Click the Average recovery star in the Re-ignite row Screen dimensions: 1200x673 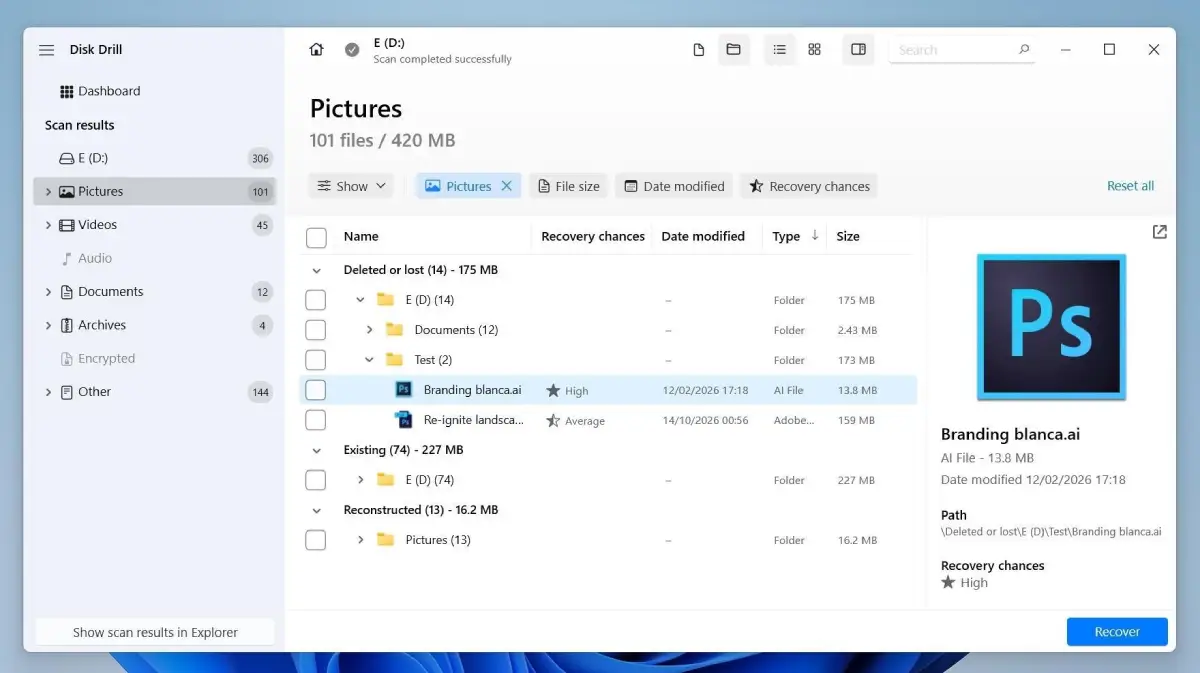(553, 421)
